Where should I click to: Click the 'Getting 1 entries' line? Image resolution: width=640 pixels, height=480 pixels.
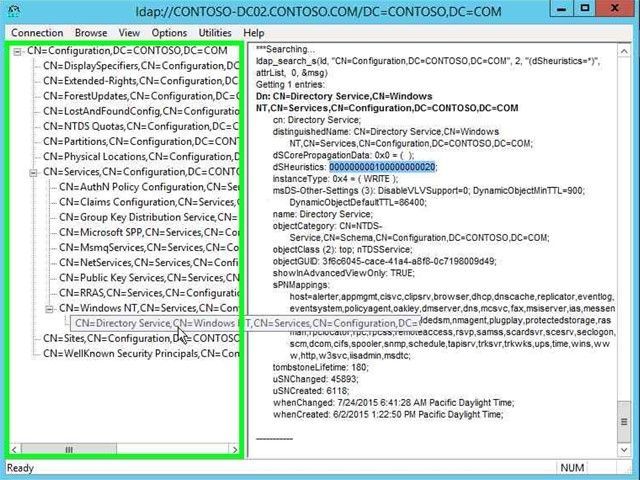tap(290, 84)
